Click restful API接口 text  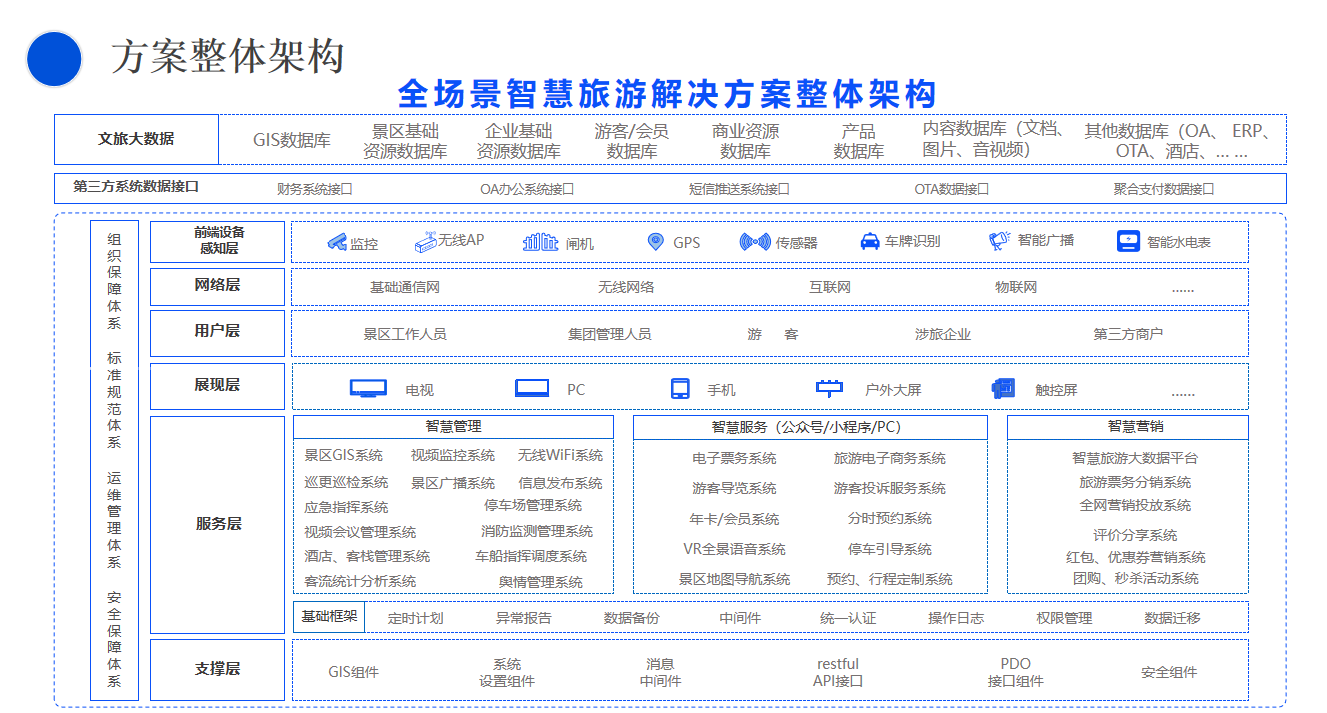[x=838, y=672]
